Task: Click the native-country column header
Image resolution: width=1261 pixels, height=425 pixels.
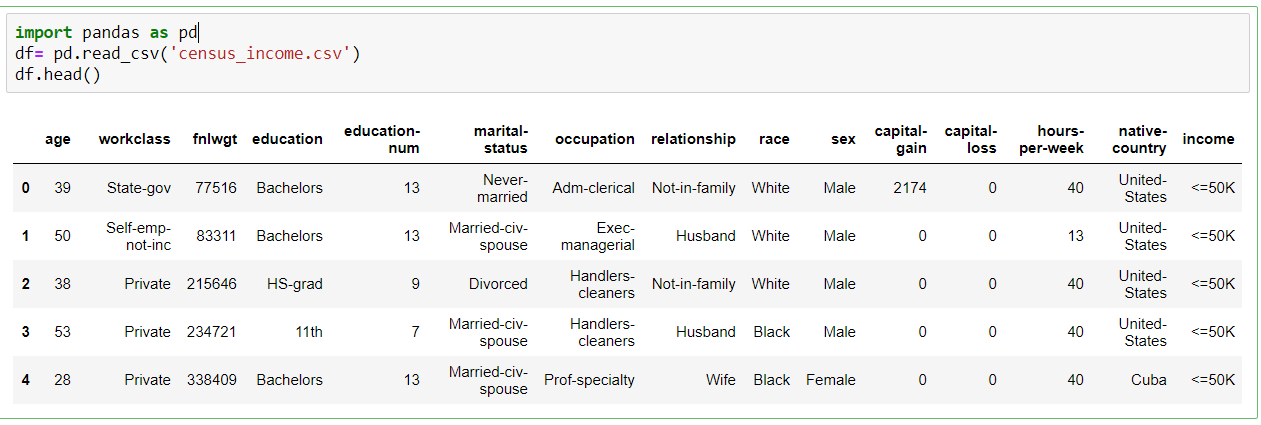Action: [1142, 139]
